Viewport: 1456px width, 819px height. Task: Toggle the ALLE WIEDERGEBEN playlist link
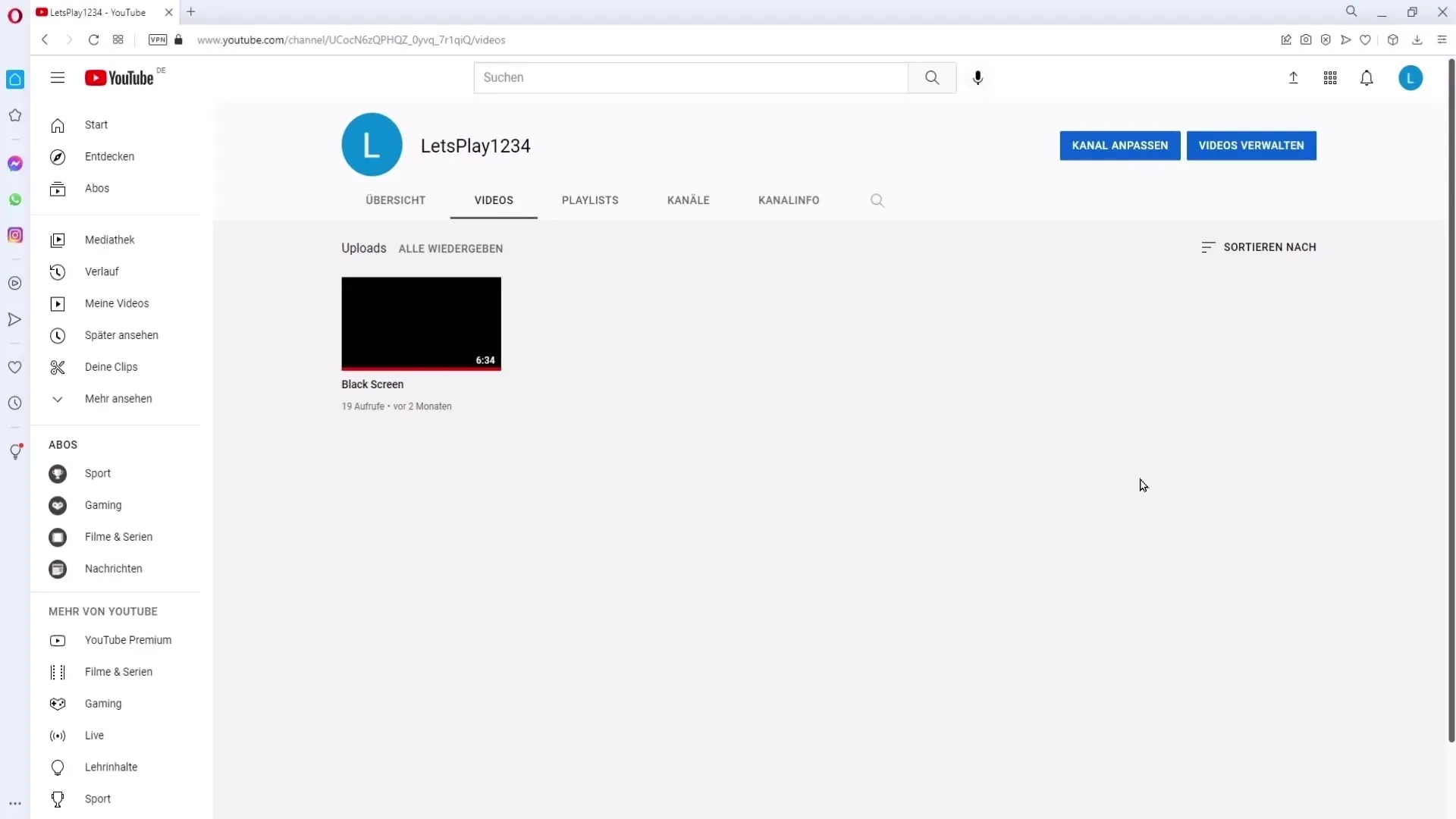450,248
